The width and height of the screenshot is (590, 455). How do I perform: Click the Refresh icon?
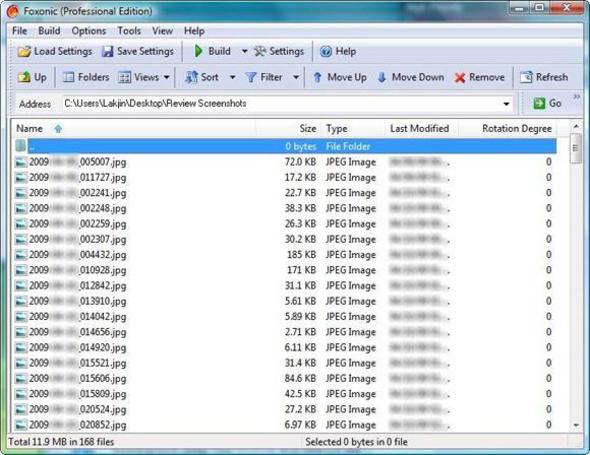click(526, 77)
